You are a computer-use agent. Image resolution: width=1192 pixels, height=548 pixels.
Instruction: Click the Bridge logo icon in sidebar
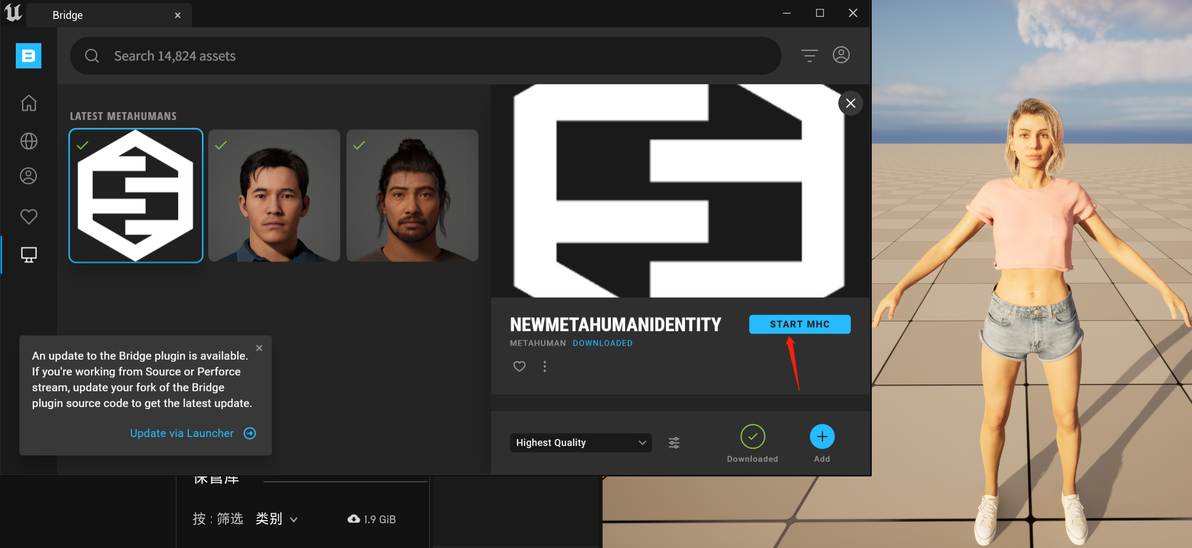(x=29, y=55)
